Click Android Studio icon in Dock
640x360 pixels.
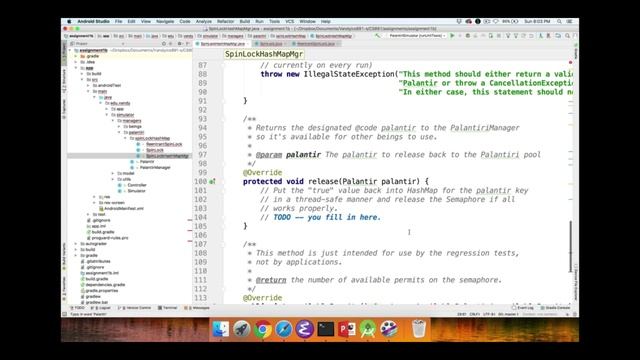[368, 329]
